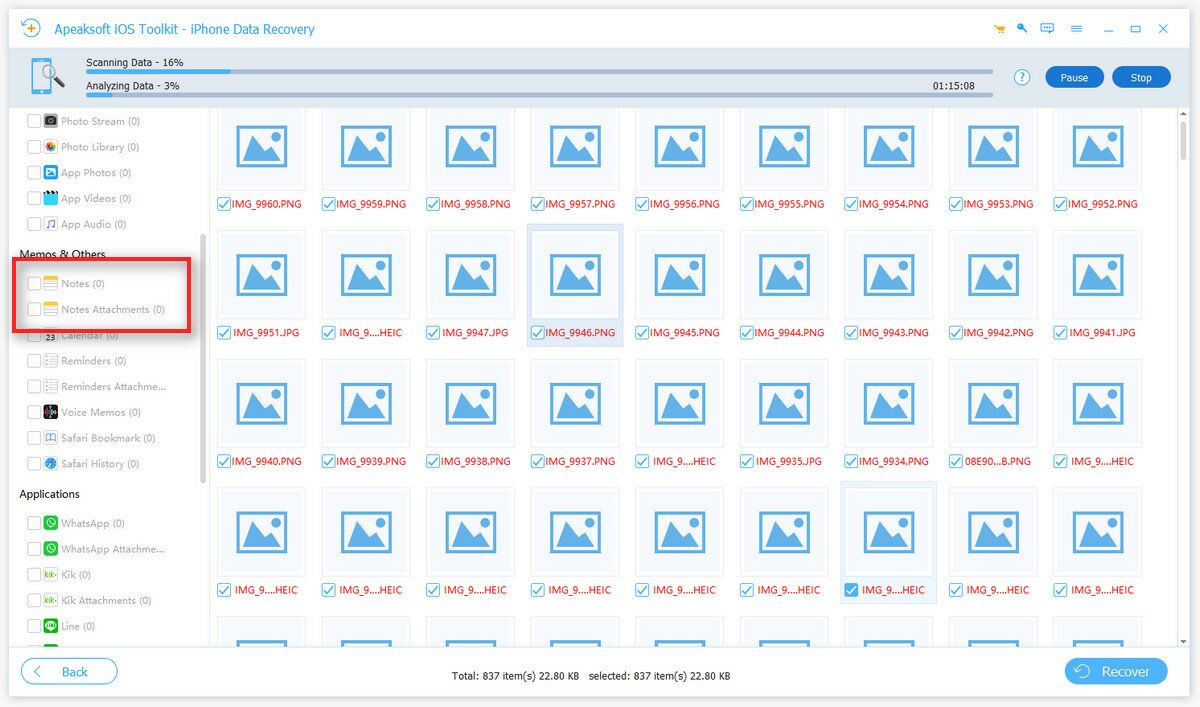Click the Reminders Attachme... icon
1200x707 pixels.
pyautogui.click(x=50, y=387)
